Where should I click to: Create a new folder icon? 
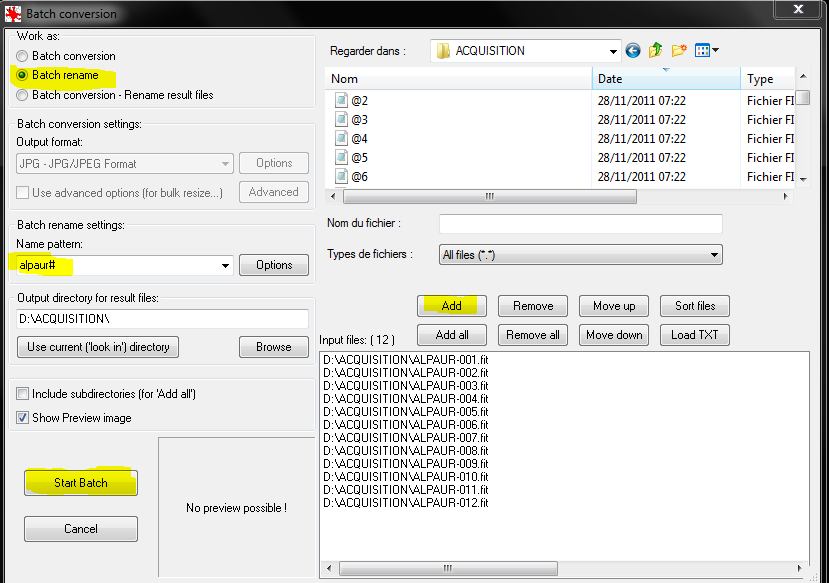679,50
